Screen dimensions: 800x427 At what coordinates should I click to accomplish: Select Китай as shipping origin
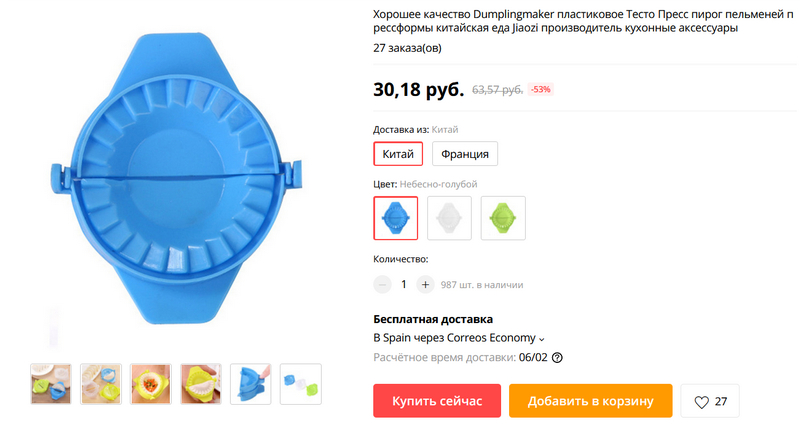398,154
